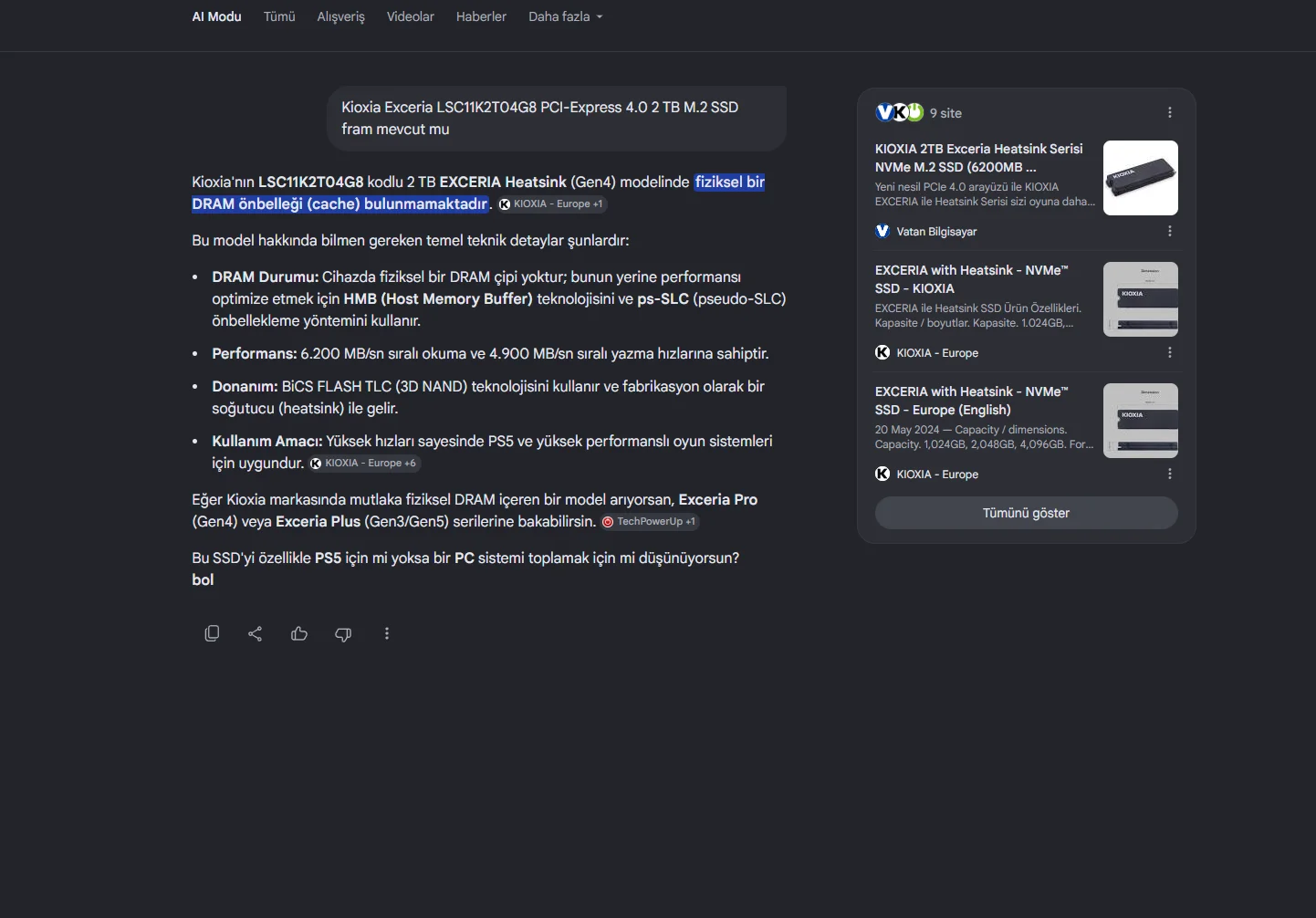Click thumbnail of EXCERIA Heatsink SSD - KIOXIA result
The height and width of the screenshot is (918, 1316).
click(1141, 299)
